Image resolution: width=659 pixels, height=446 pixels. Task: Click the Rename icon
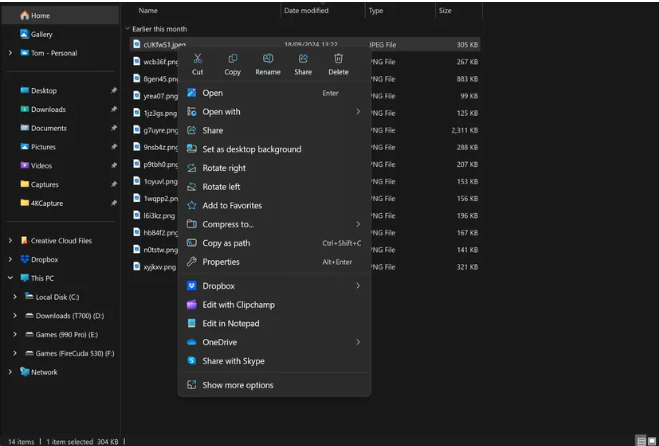pos(267,59)
